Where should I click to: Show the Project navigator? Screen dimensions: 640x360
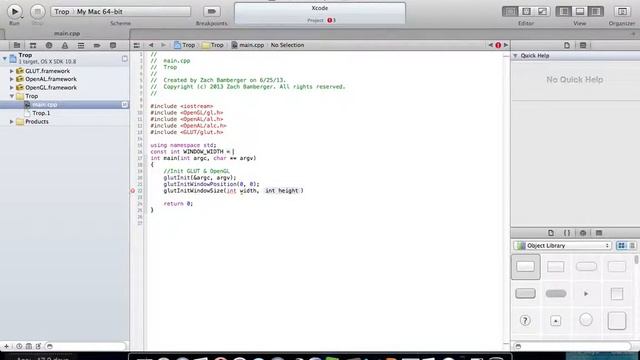[17, 45]
